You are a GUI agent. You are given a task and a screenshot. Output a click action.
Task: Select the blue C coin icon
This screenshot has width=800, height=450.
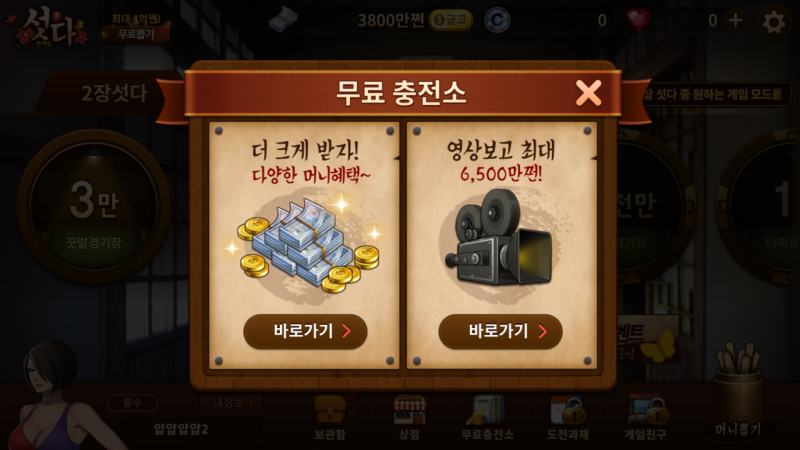pos(497,20)
